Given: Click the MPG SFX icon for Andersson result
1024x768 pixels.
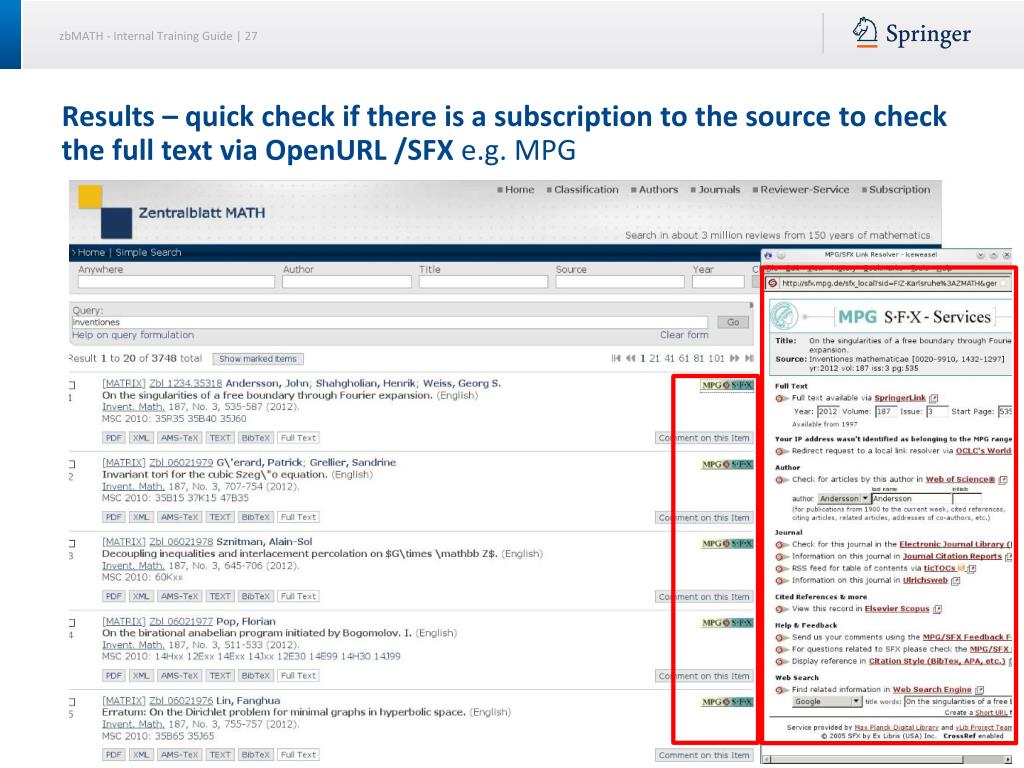Looking at the screenshot, I should click(727, 385).
